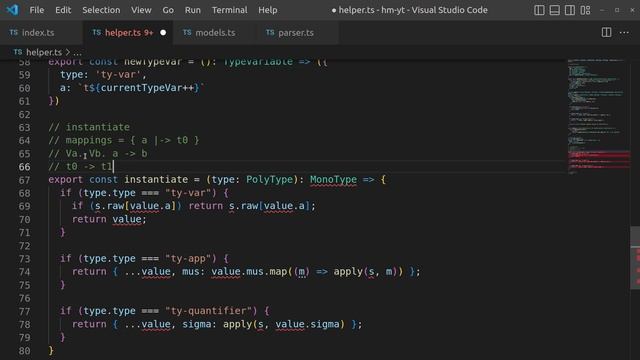The height and width of the screenshot is (360, 640).
Task: Click the 'currentTypeVar++' expression on line 60
Action: click(147, 88)
